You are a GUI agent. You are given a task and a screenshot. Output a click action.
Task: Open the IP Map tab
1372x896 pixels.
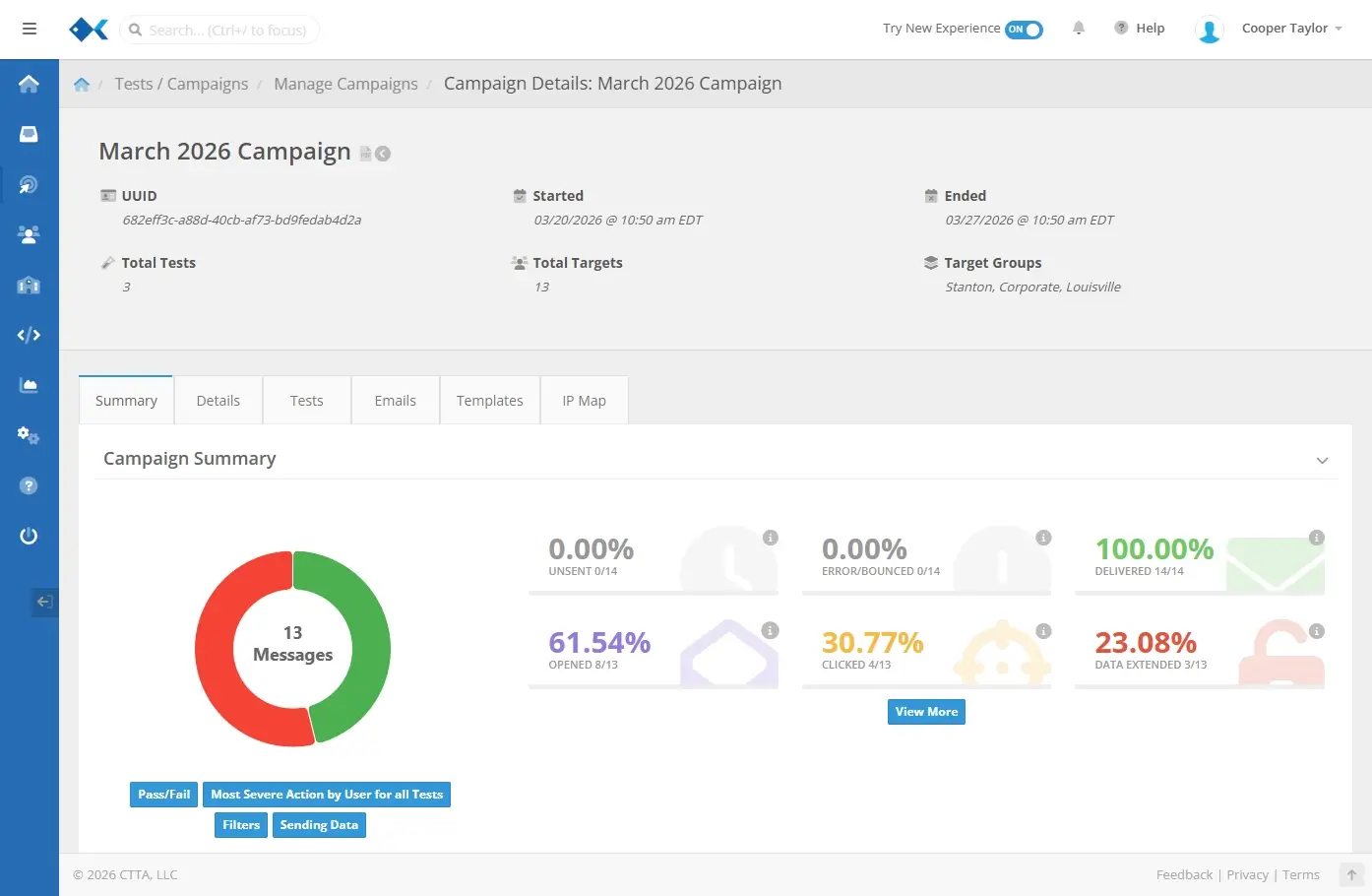[584, 401]
